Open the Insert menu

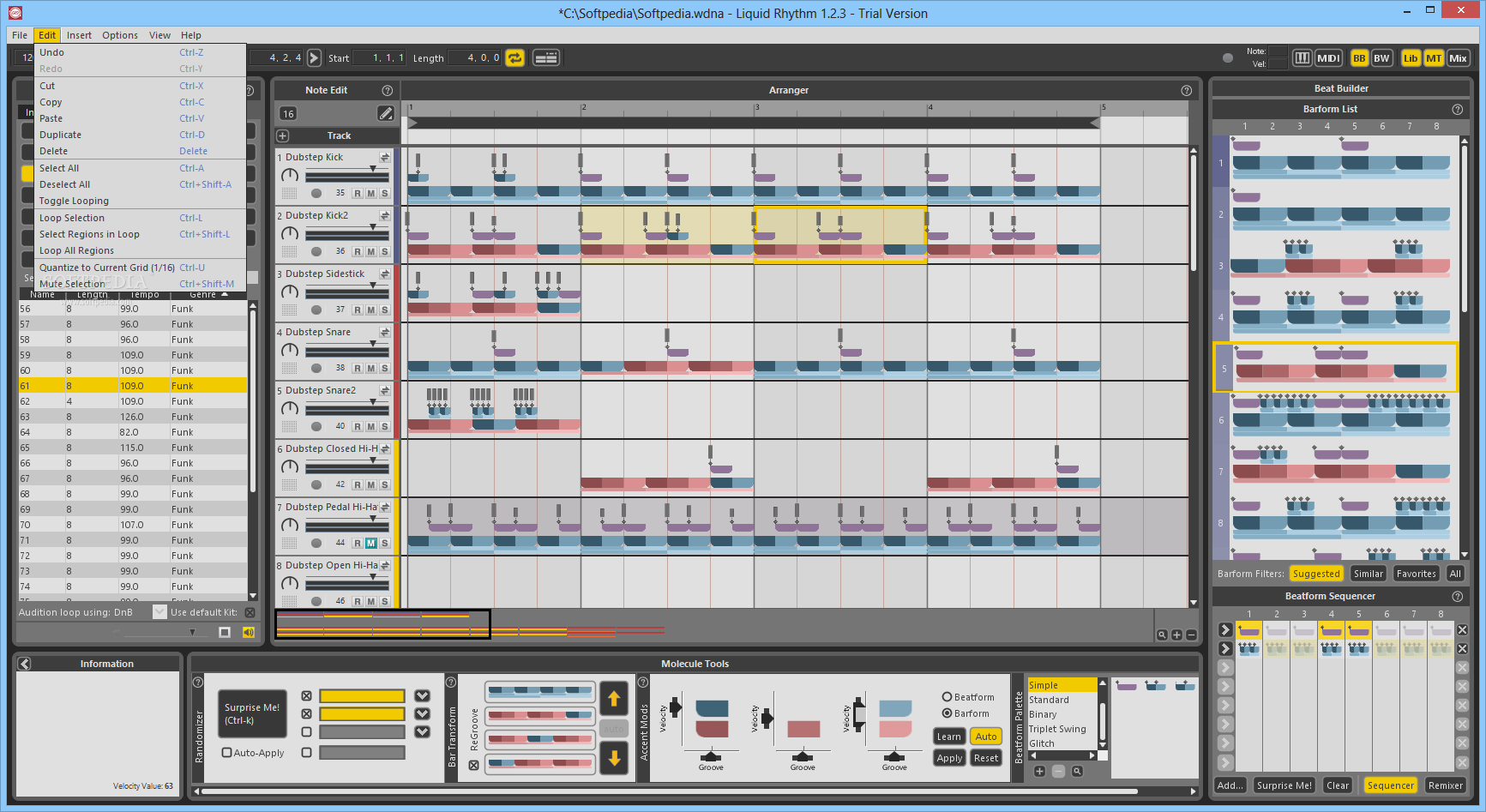(x=79, y=35)
